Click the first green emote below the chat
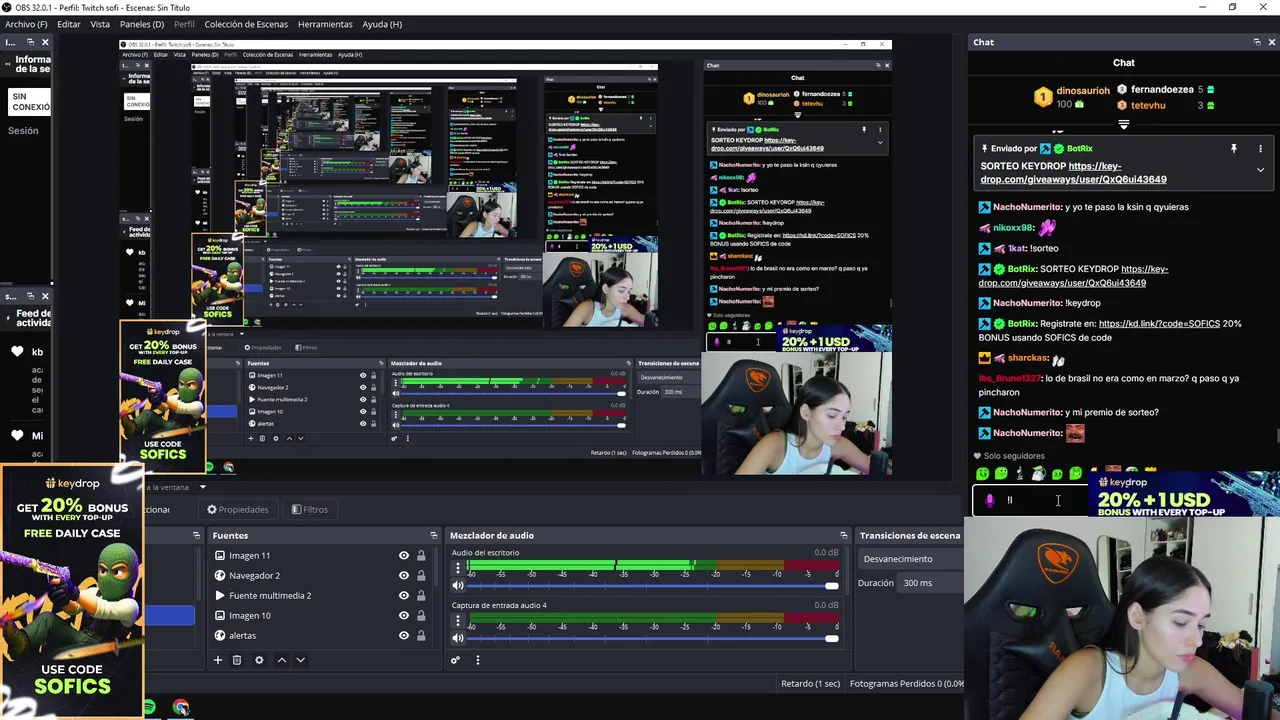 [982, 474]
